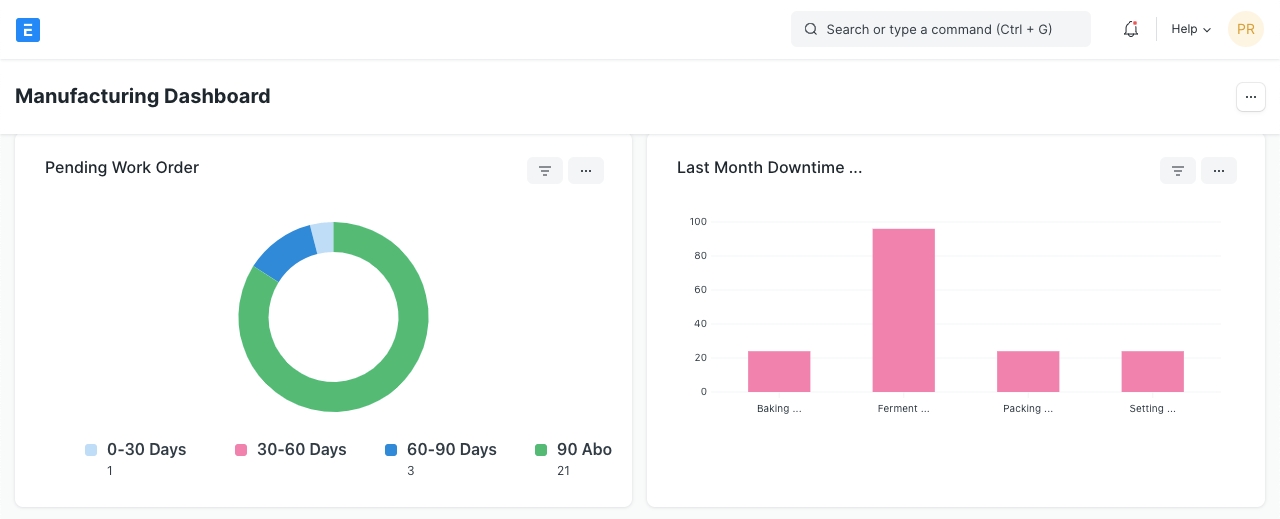Image resolution: width=1280 pixels, height=519 pixels.
Task: Open the Pending Work Order filter icon
Action: pyautogui.click(x=545, y=171)
